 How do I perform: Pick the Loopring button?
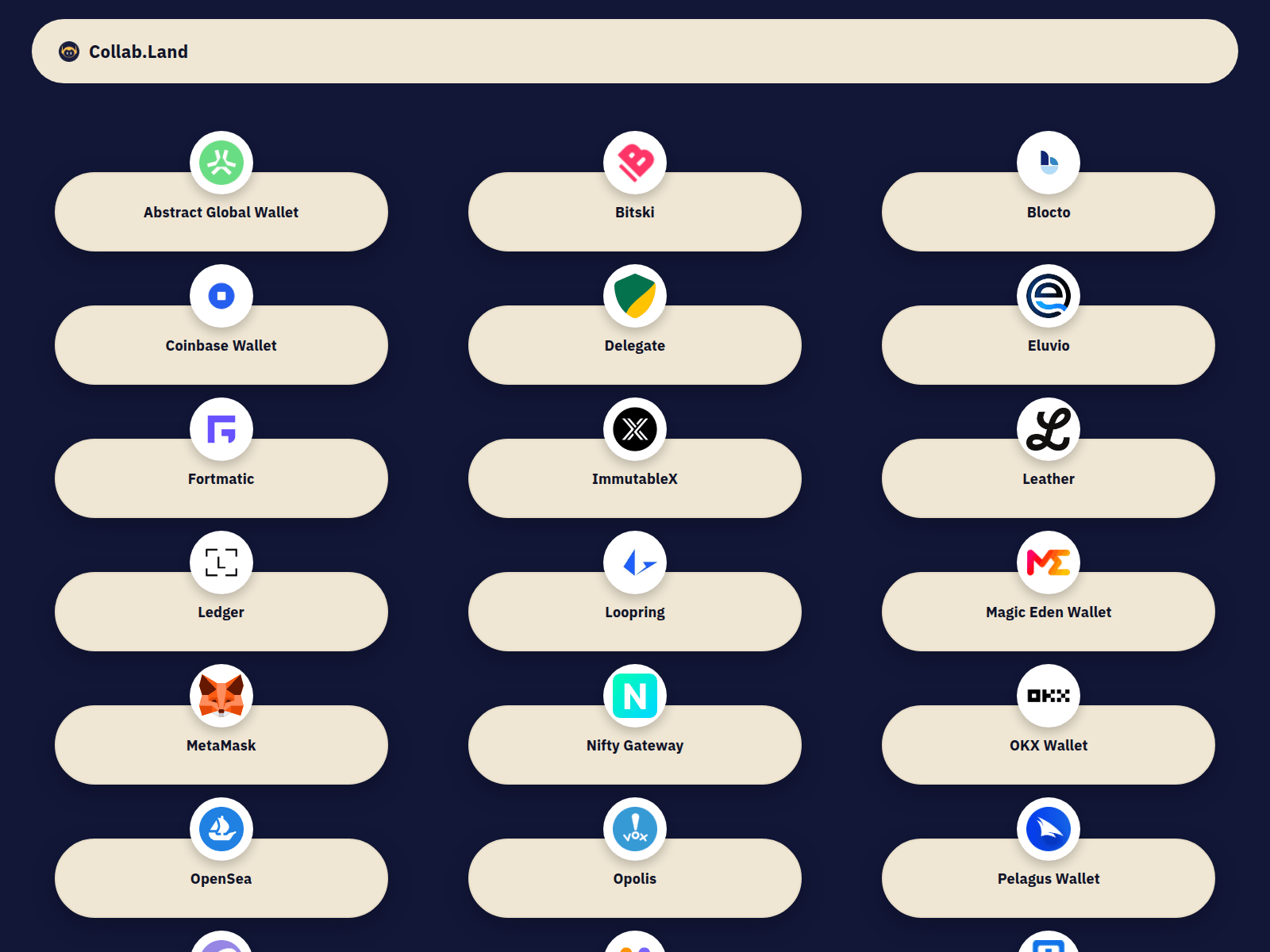click(635, 612)
